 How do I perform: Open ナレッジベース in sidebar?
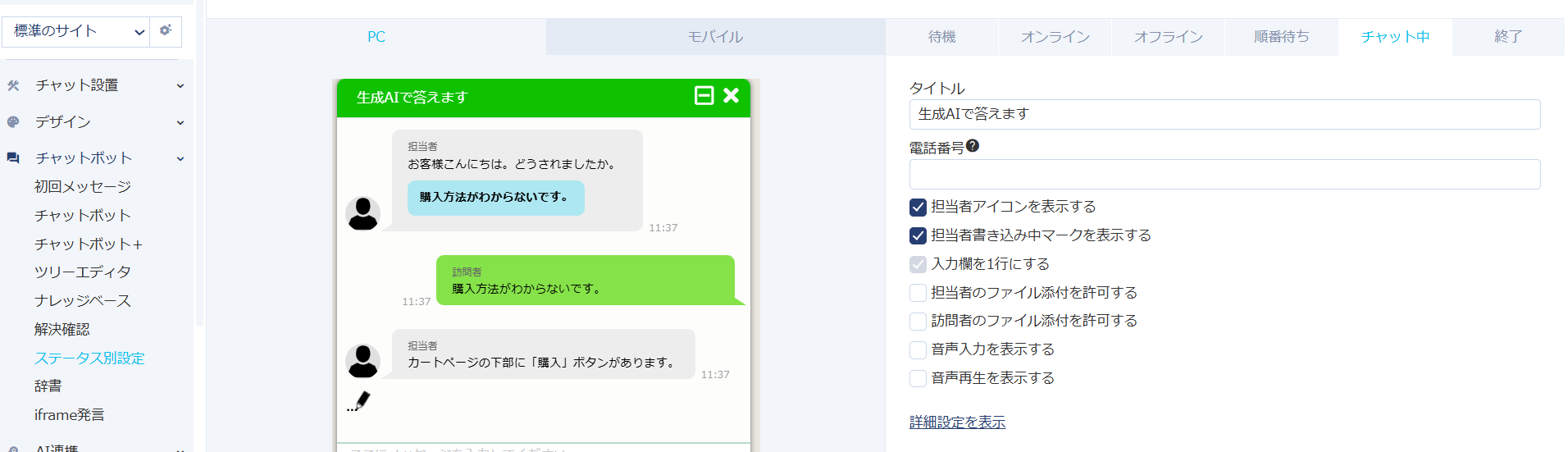click(x=83, y=301)
